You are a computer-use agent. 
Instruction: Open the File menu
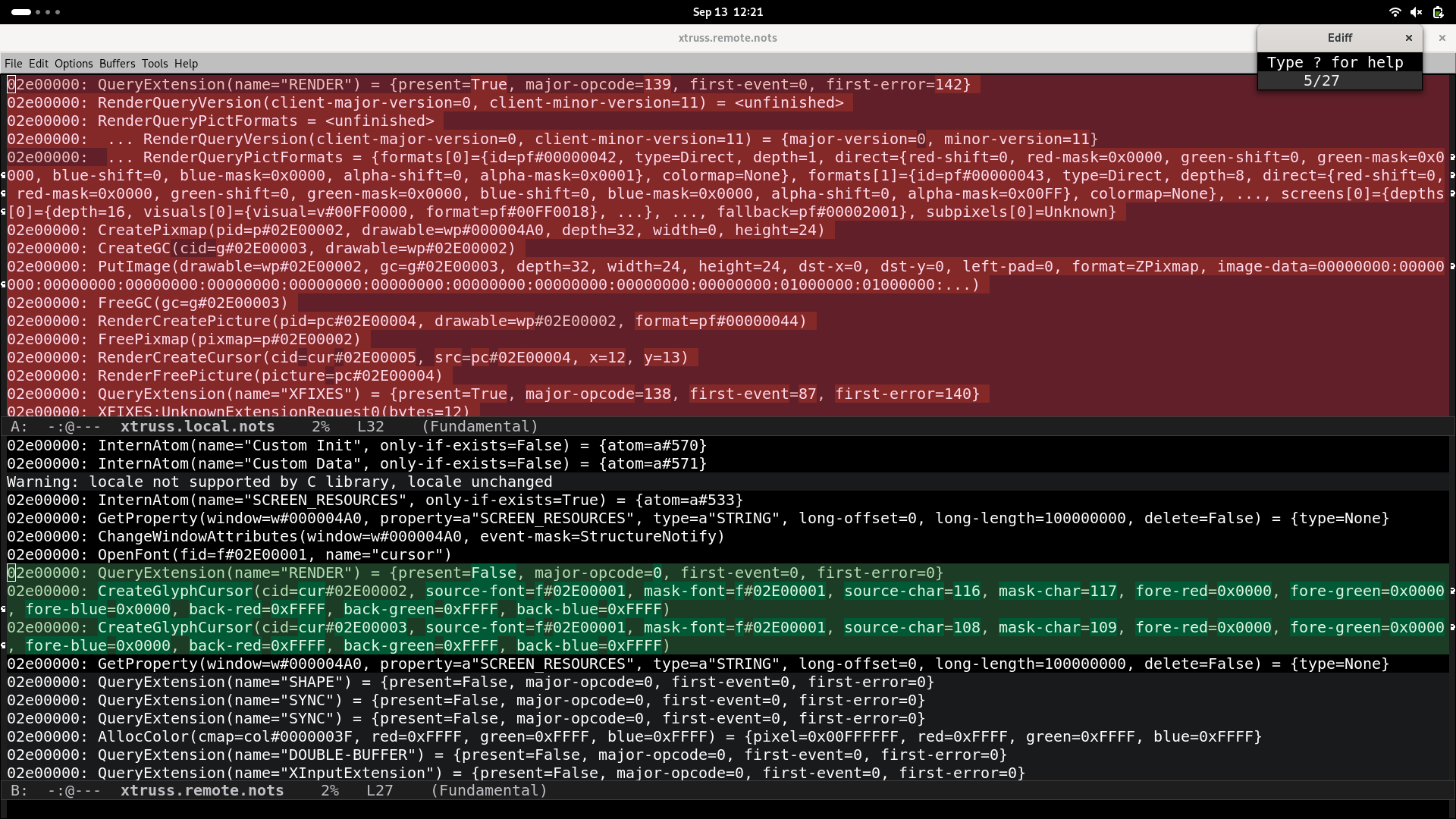tap(14, 63)
